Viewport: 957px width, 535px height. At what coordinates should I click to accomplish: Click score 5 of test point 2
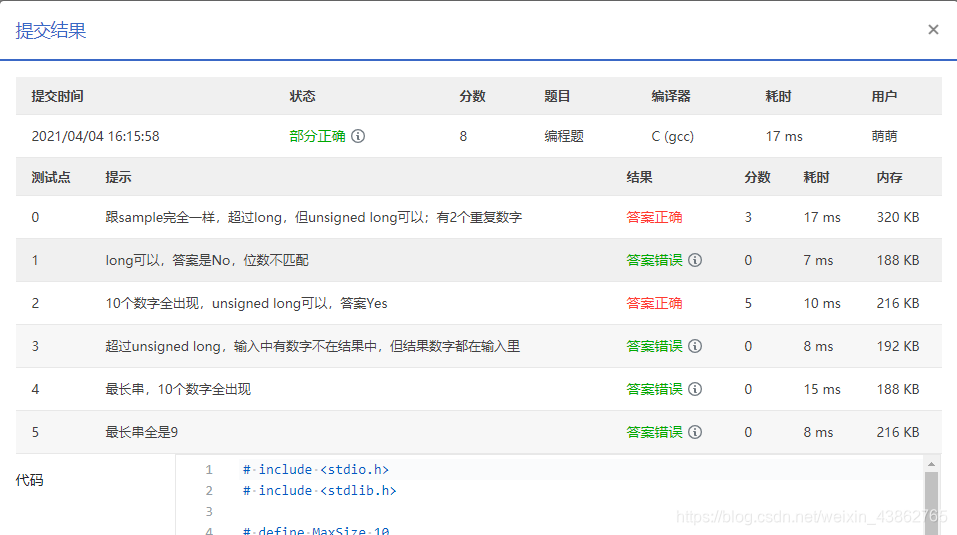748,303
